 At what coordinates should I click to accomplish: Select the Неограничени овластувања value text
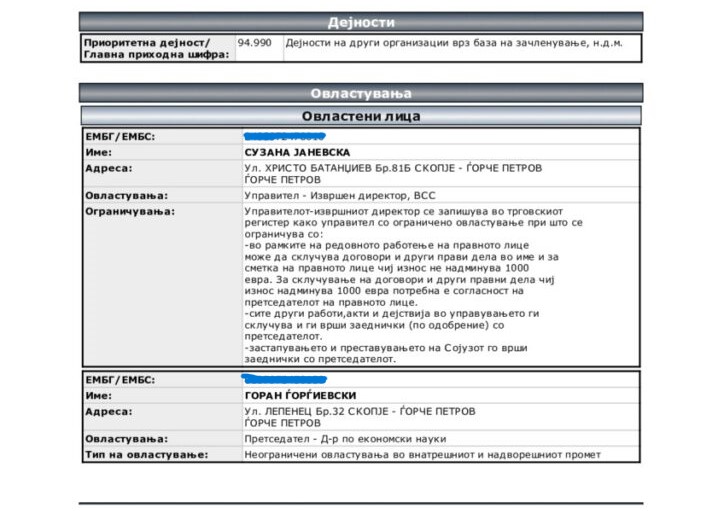click(422, 455)
